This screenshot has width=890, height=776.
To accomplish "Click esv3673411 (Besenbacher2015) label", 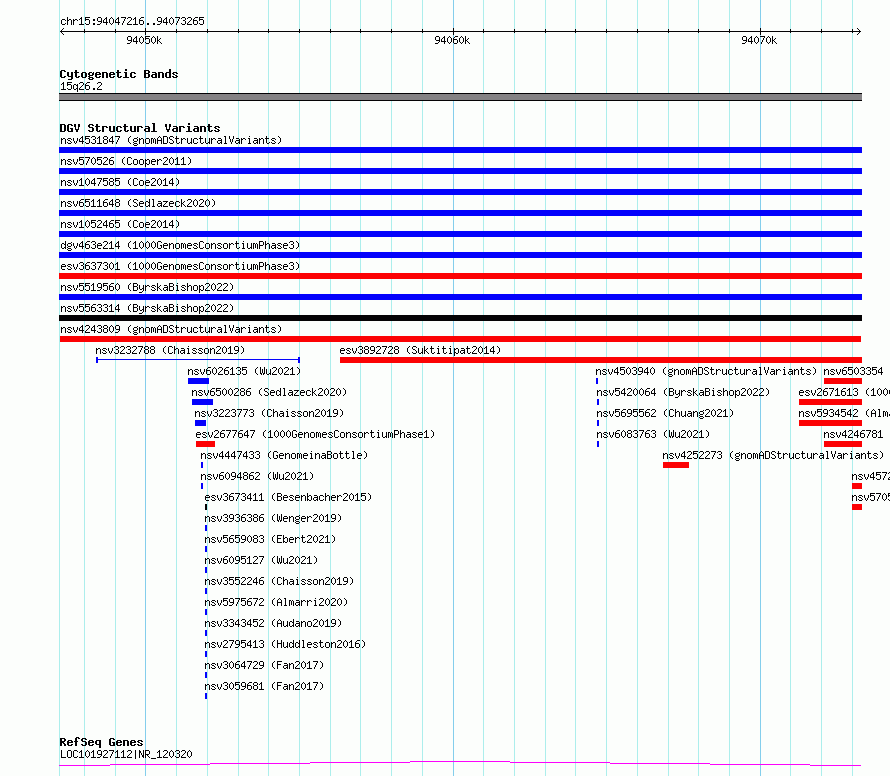I will coord(288,497).
